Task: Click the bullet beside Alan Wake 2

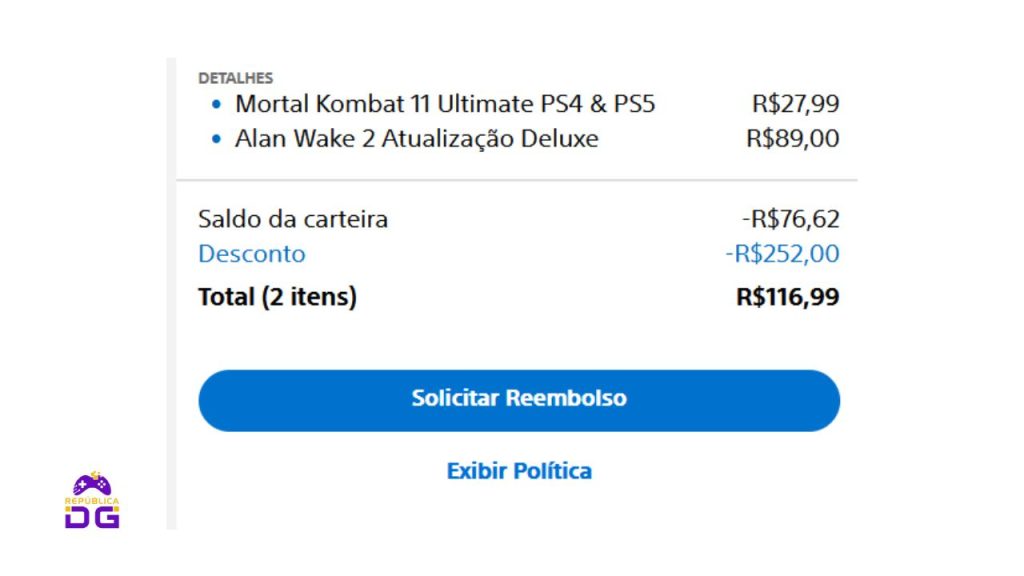Action: (x=217, y=138)
